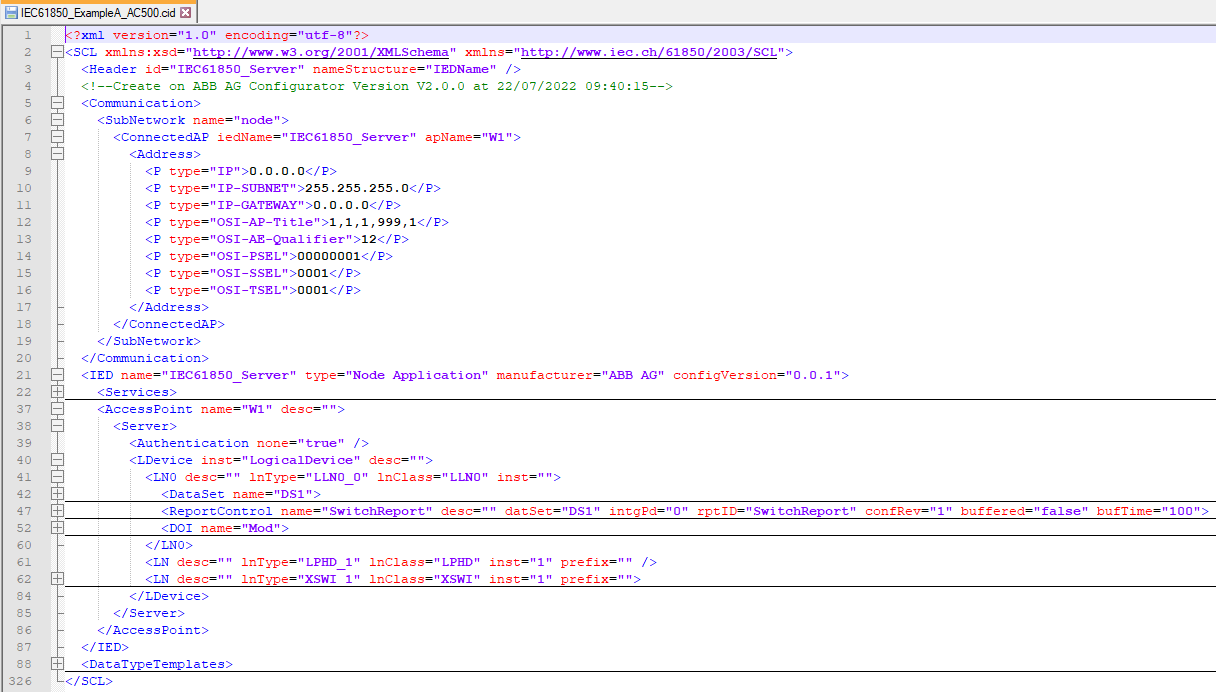Collapse the SubNetwork node fold
The height and width of the screenshot is (692, 1216).
(57, 120)
